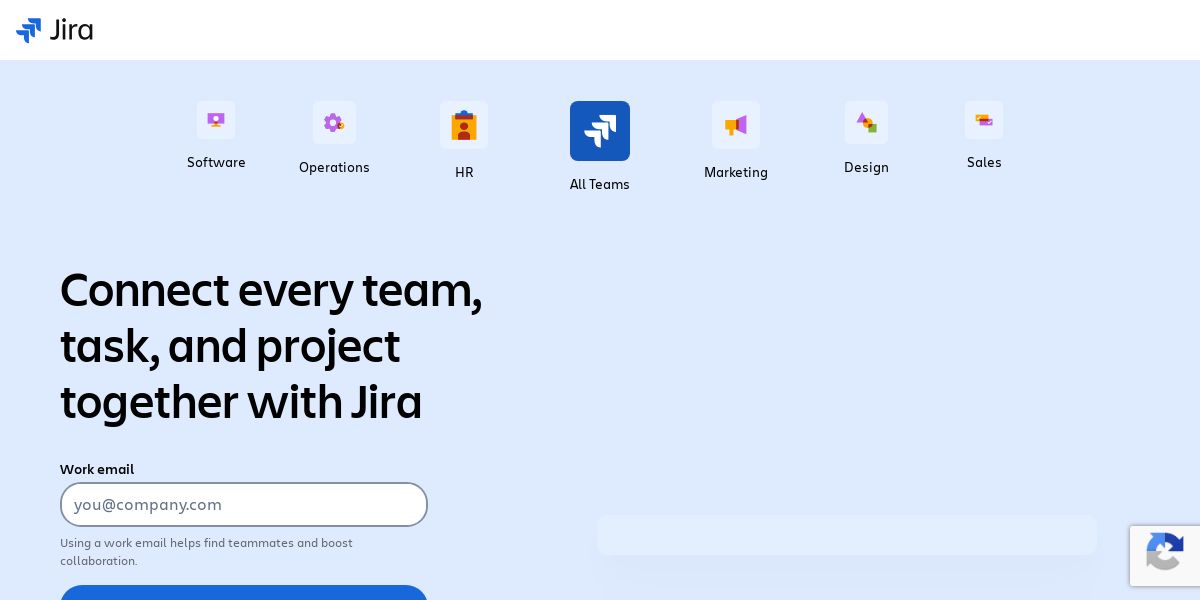This screenshot has width=1200, height=600.
Task: Switch to the Marketing tab label
Action: 736,172
